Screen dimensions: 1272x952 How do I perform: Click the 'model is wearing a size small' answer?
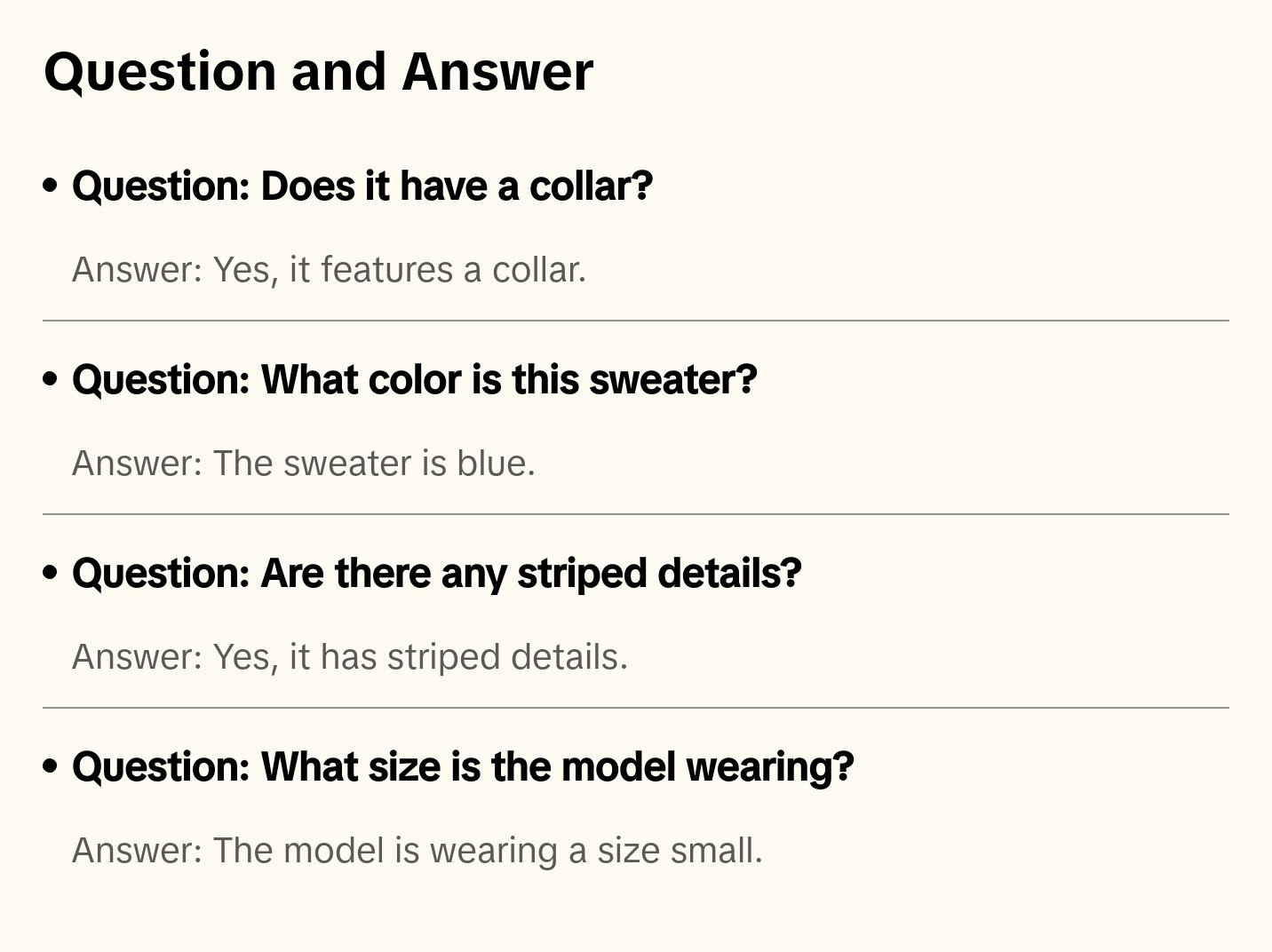(x=417, y=851)
